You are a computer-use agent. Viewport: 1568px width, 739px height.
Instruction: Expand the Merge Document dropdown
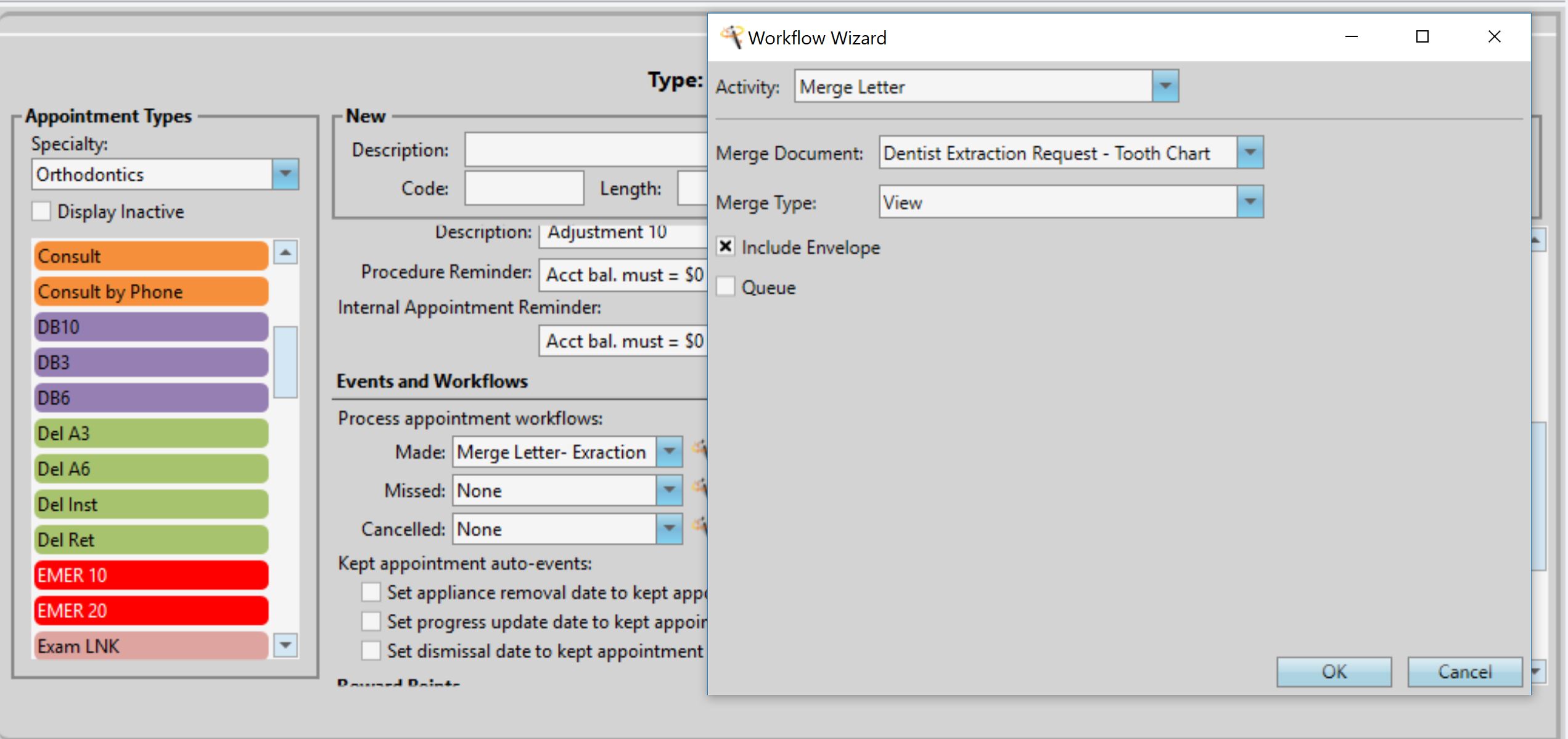(1250, 152)
